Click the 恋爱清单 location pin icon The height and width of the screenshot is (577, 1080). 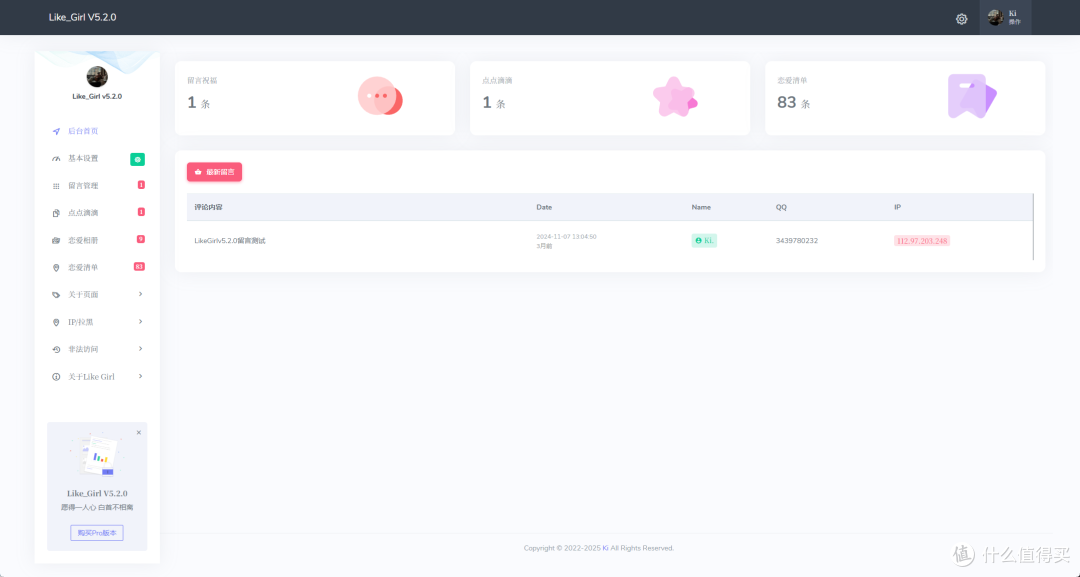(x=56, y=268)
